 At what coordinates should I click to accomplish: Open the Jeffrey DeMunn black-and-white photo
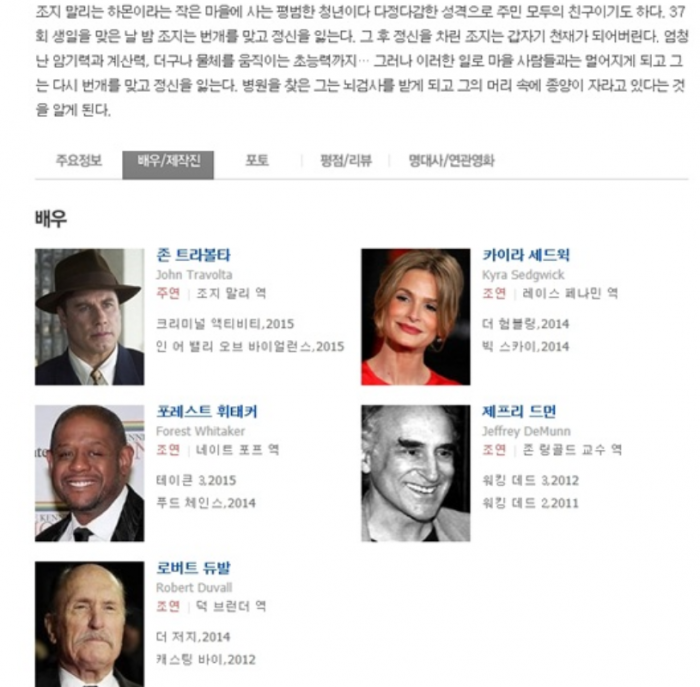(x=416, y=473)
